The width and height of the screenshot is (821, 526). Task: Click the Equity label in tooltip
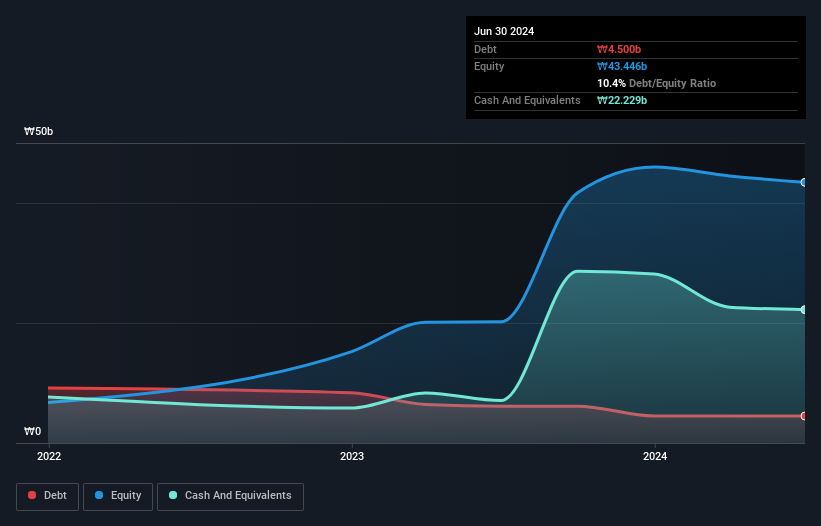(x=489, y=66)
